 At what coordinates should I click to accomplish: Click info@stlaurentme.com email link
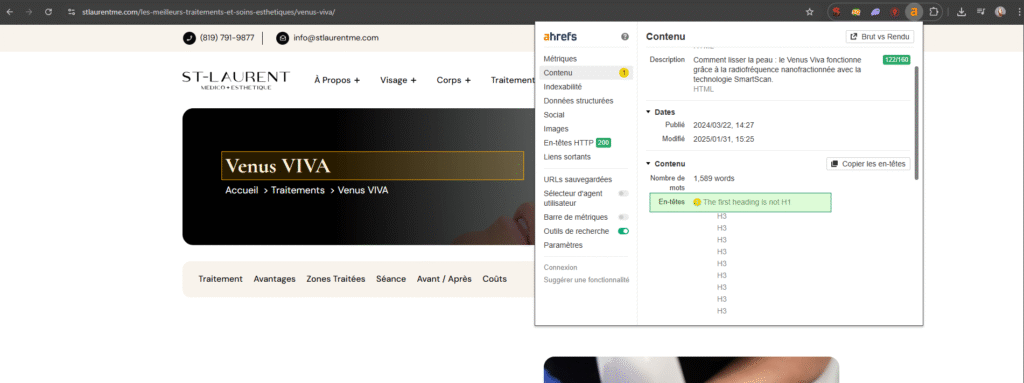336,38
